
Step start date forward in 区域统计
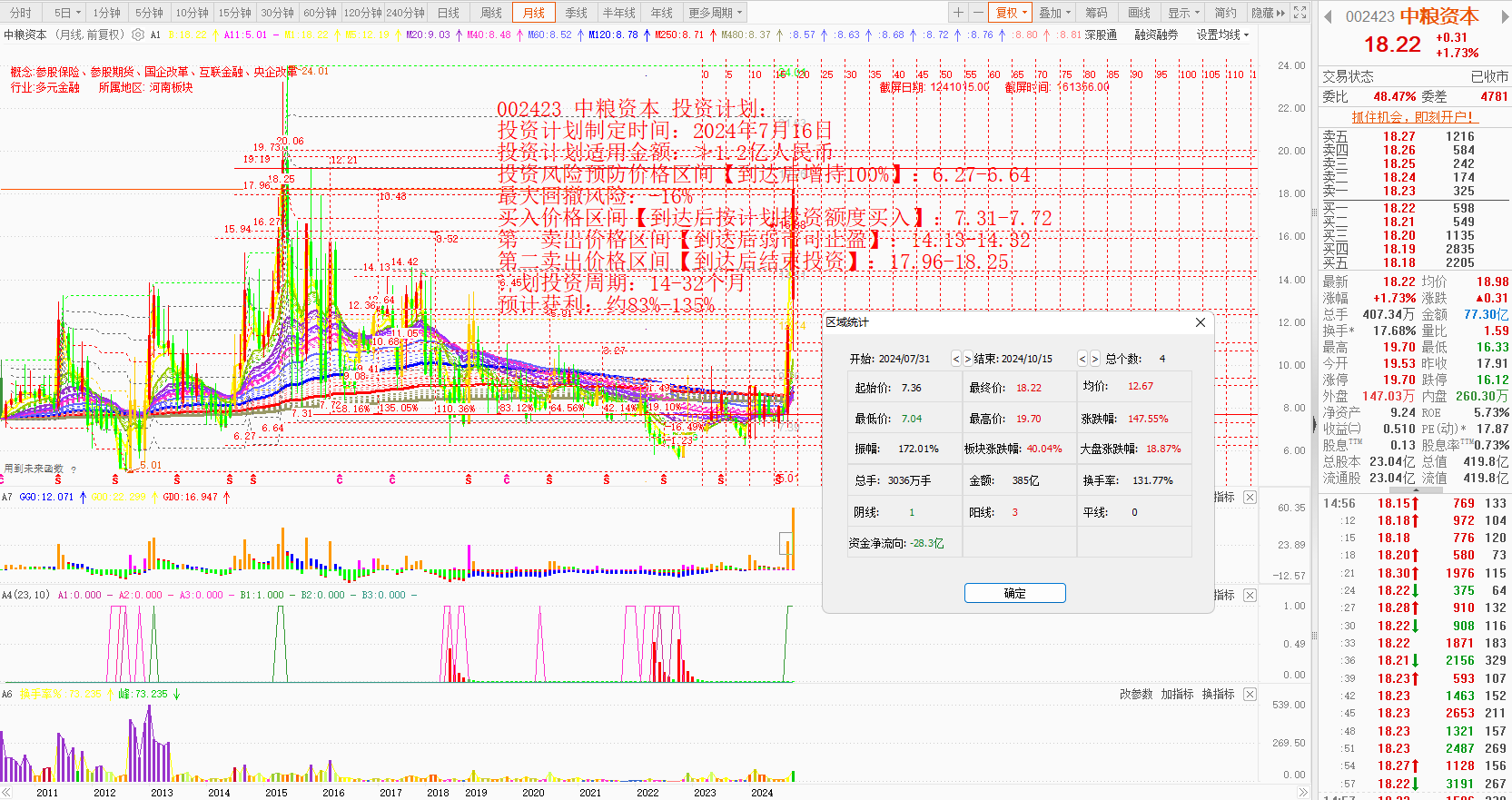pos(967,359)
